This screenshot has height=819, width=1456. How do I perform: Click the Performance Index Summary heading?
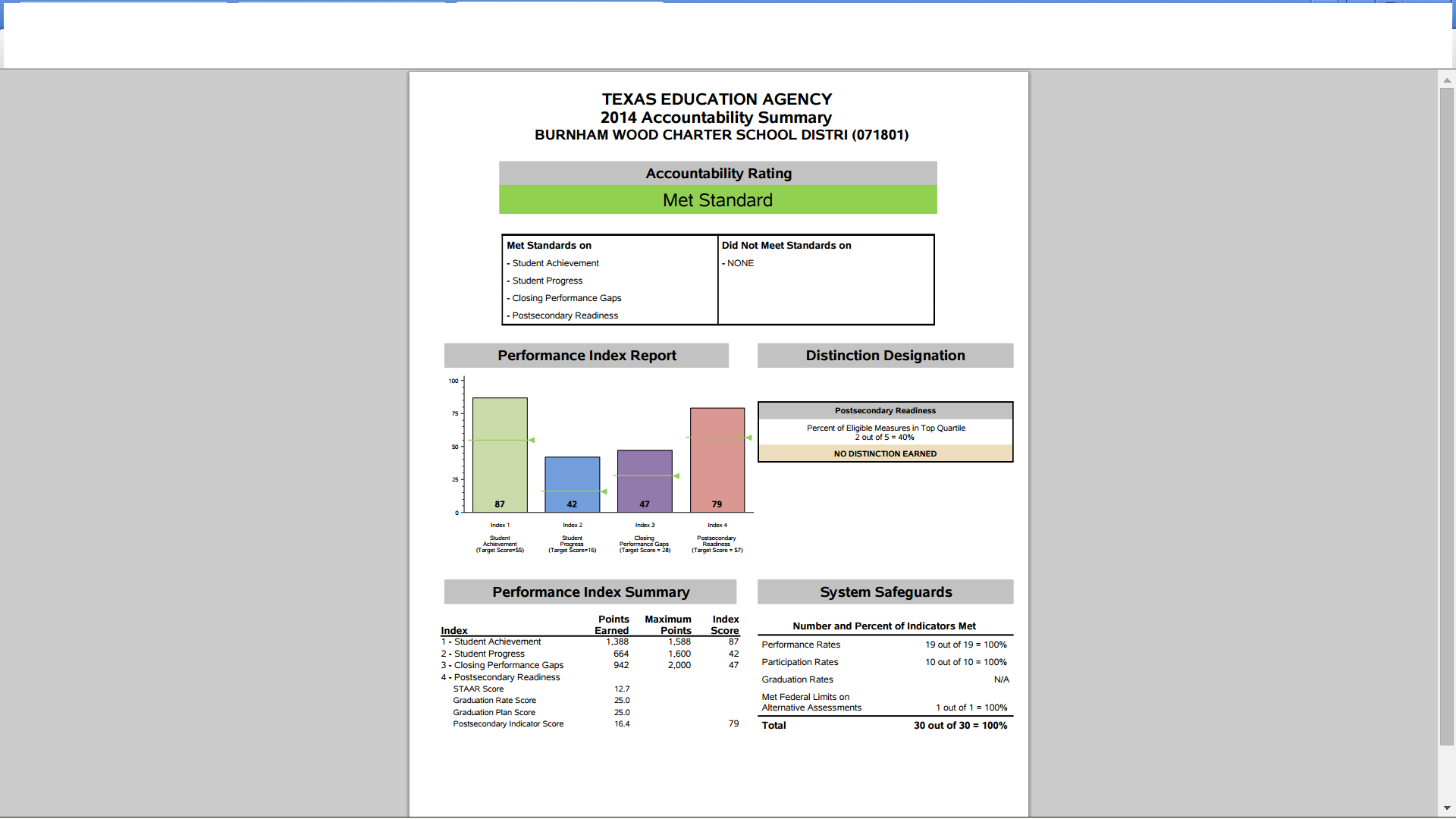pyautogui.click(x=590, y=592)
